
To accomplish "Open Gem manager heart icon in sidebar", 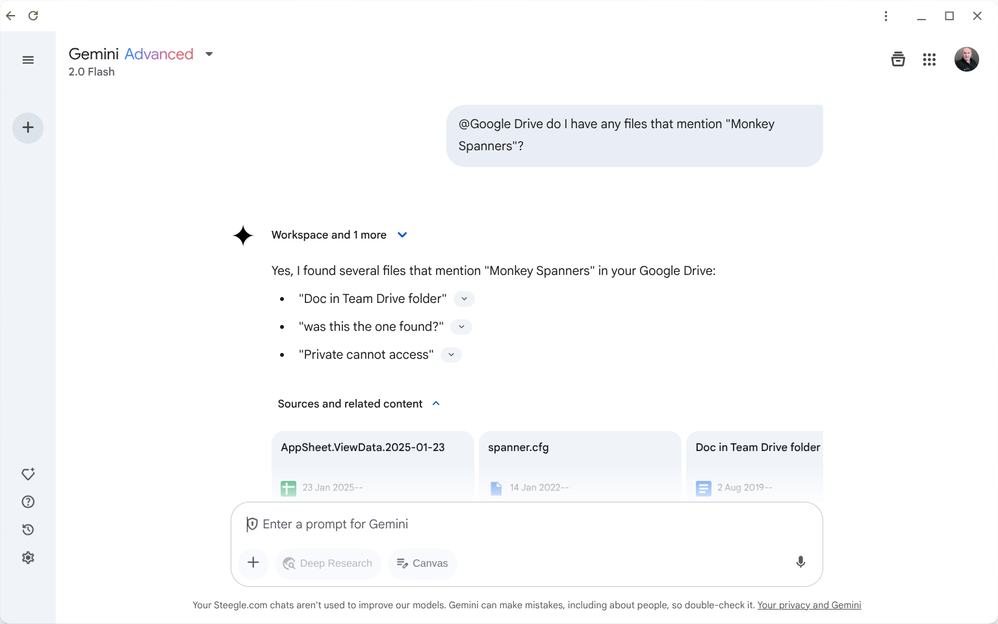I will [x=28, y=474].
